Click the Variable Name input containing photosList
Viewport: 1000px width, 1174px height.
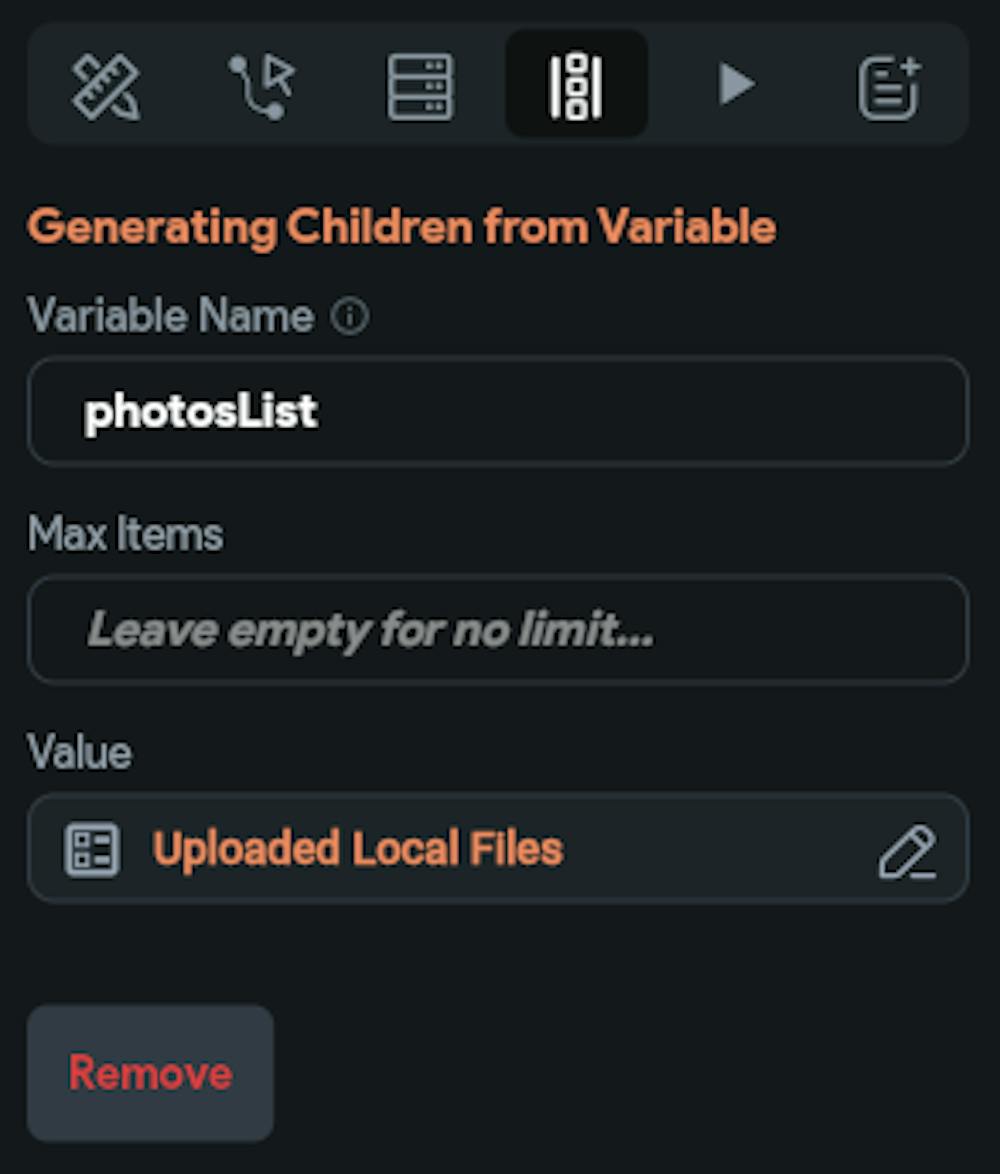(600, 412)
